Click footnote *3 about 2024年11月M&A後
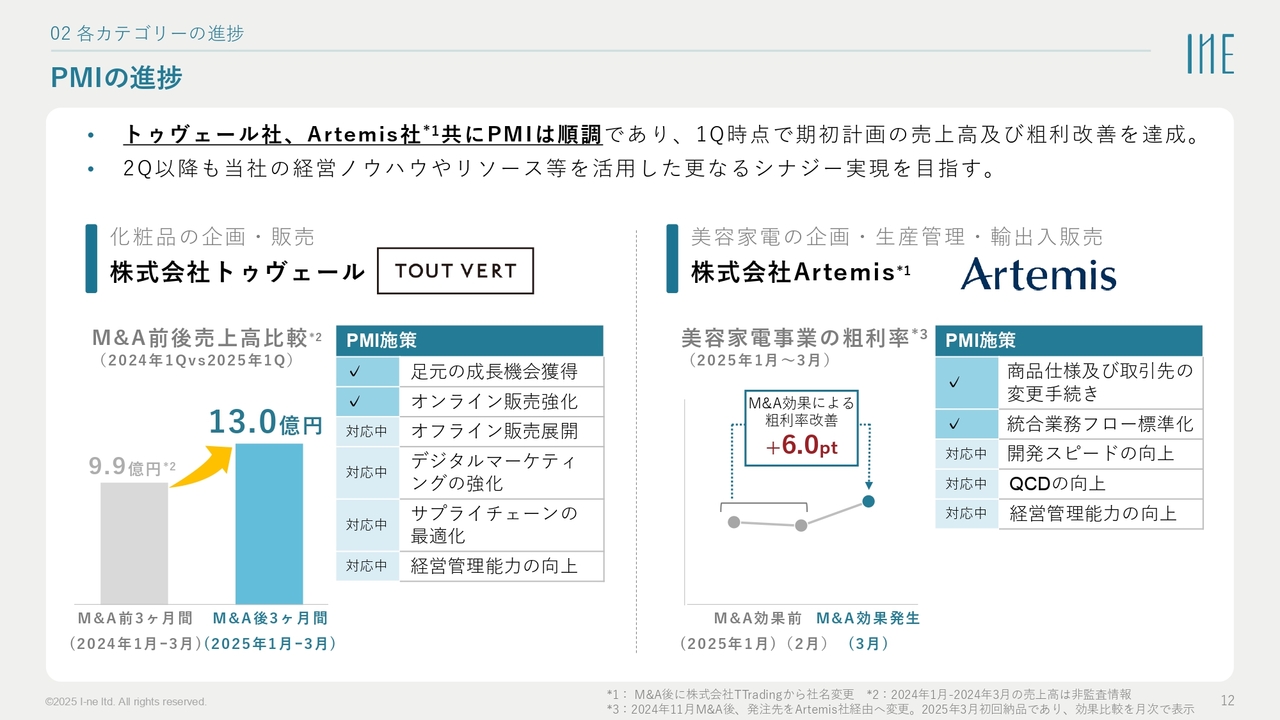 [x=901, y=708]
